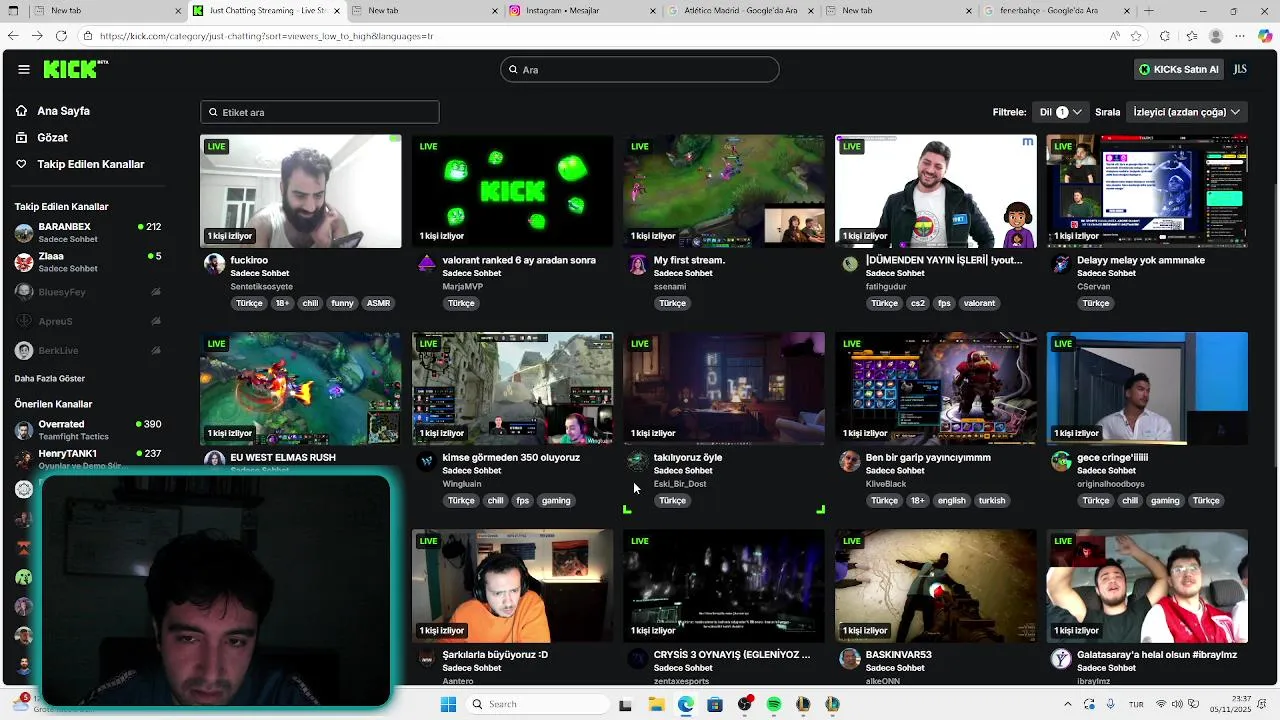Open File Explorer from taskbar
Screen dimensions: 1280x720
pyautogui.click(x=656, y=704)
